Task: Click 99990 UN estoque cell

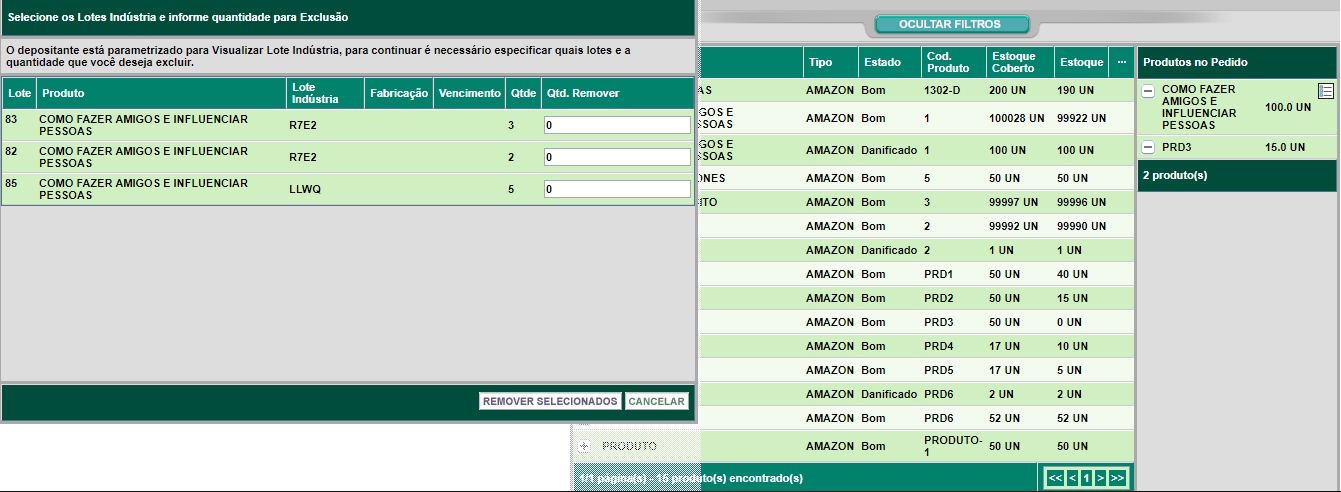Action: 1081,226
